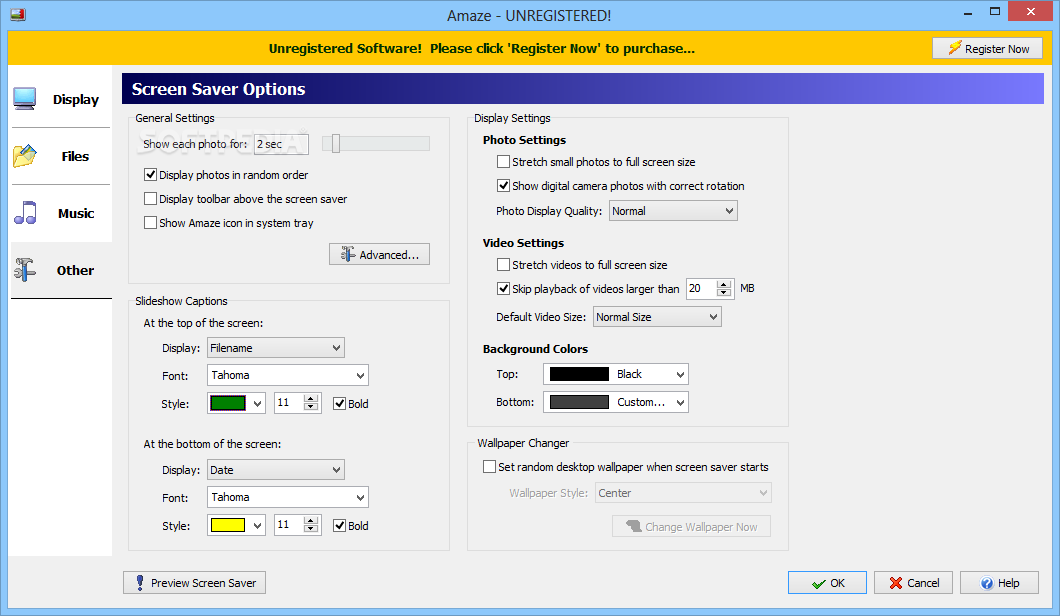
Task: Toggle Show digital camera photos with correct rotation
Action: (x=504, y=185)
